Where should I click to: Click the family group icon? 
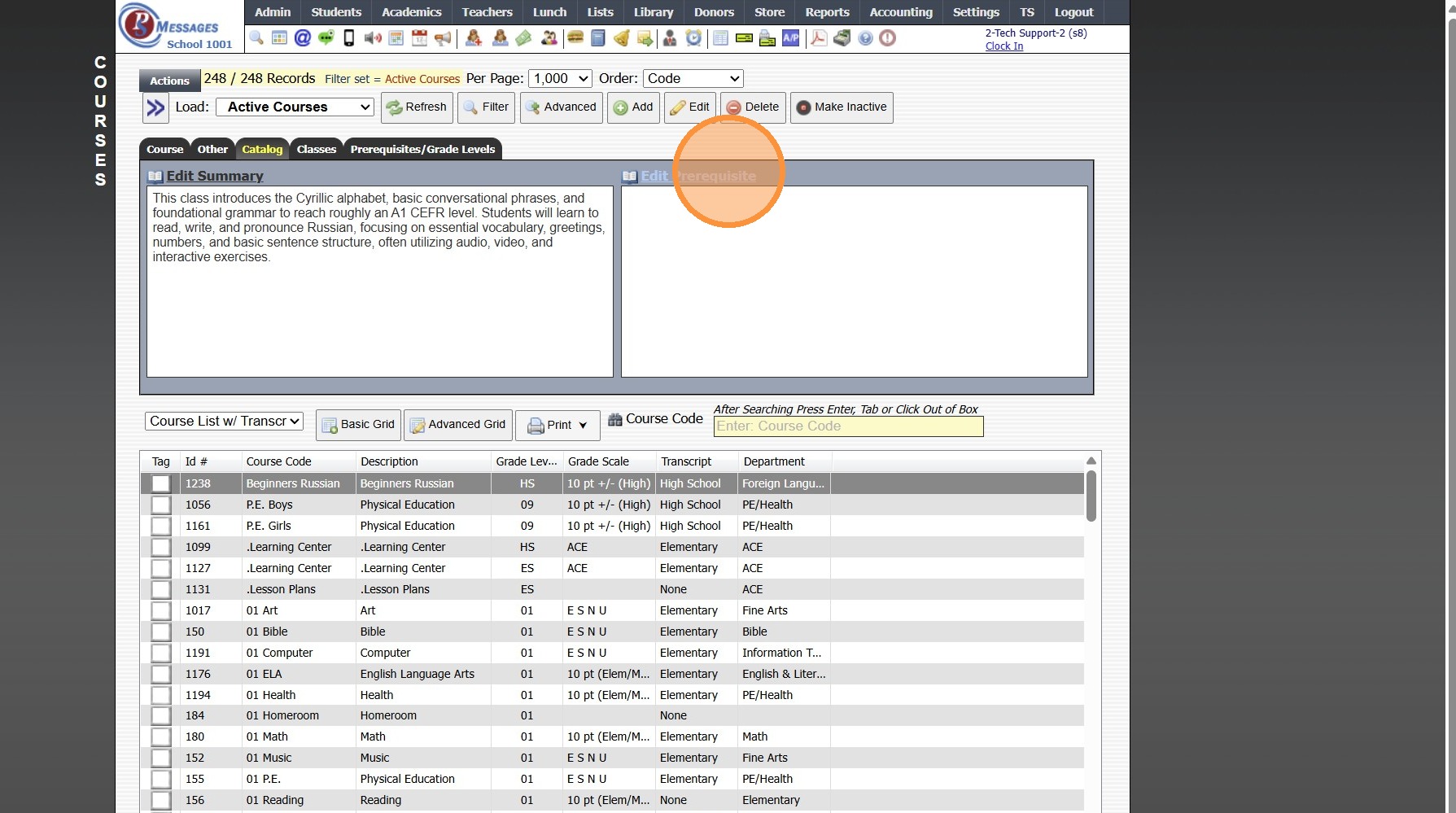549,37
